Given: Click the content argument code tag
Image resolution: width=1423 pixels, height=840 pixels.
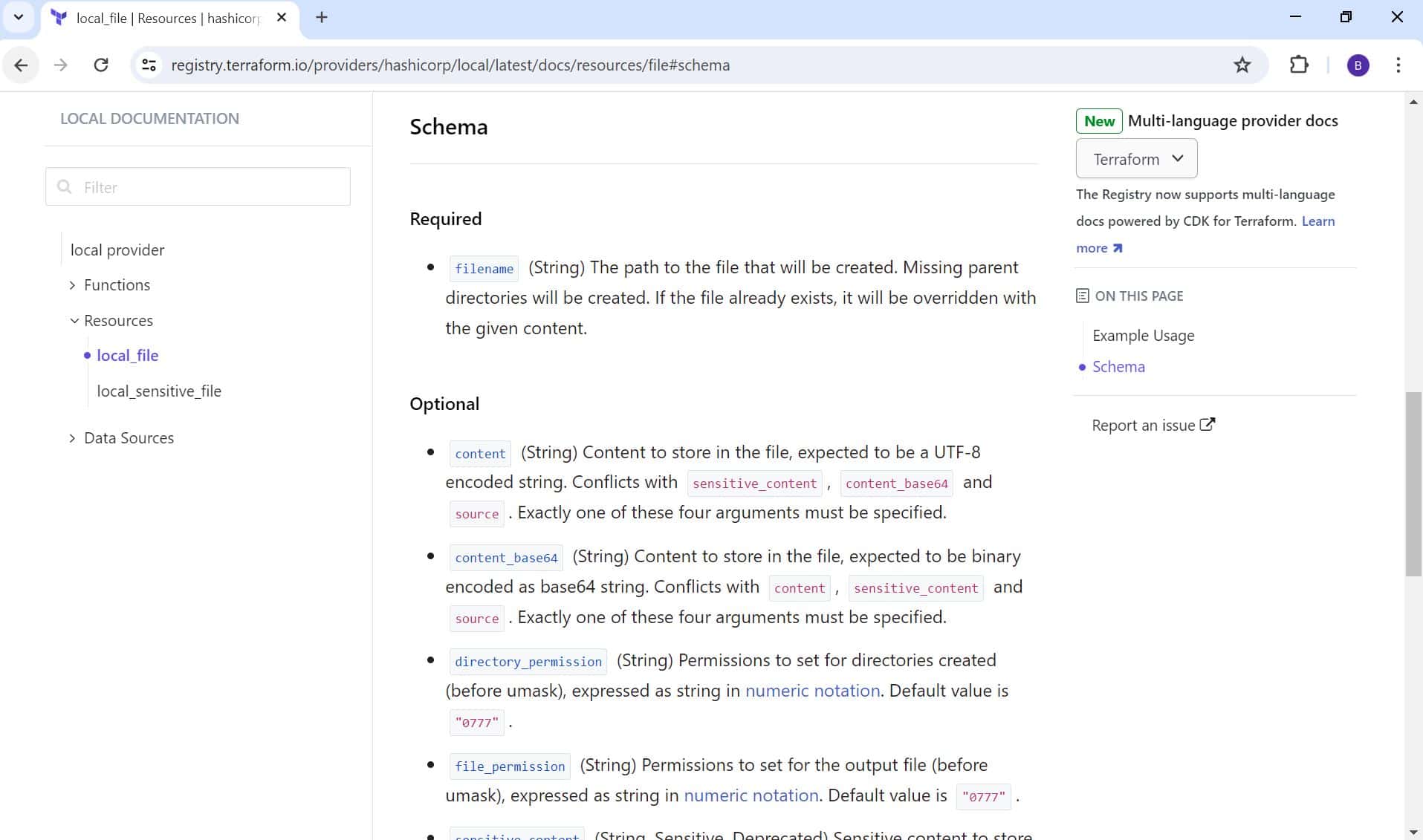Looking at the screenshot, I should tap(480, 454).
